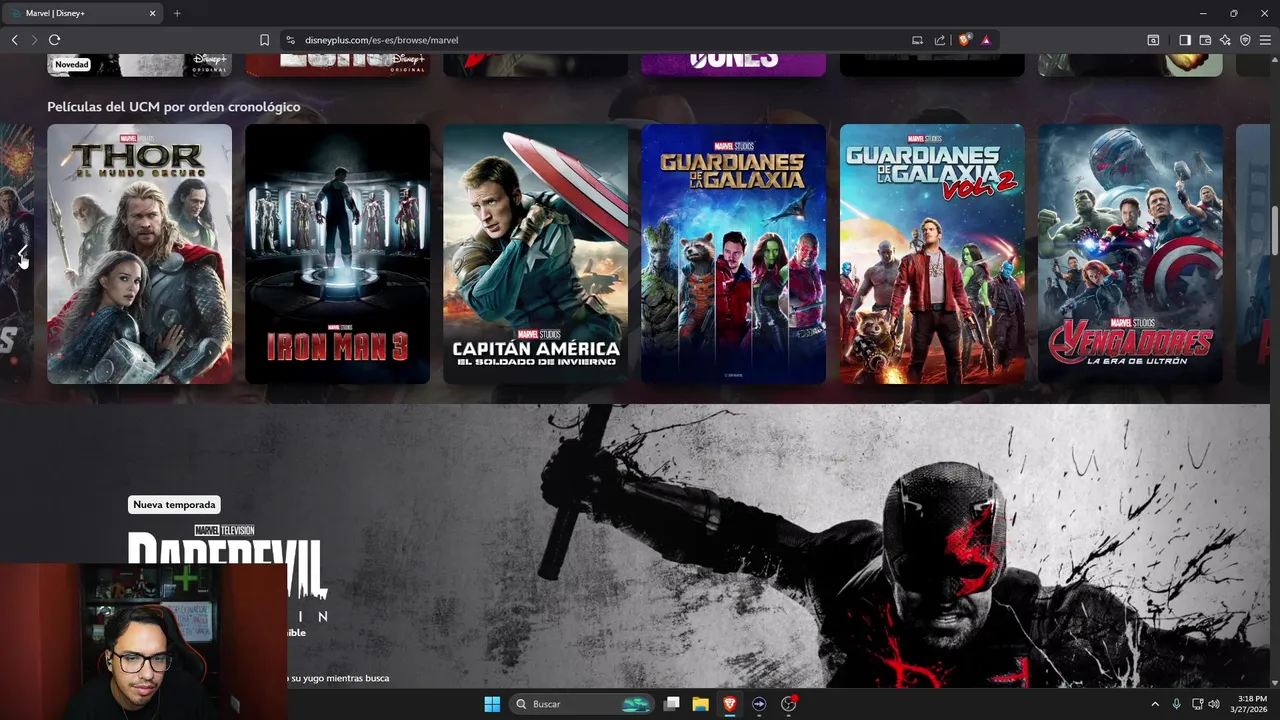Open File Explorer from the taskbar
This screenshot has height=720, width=1280.
pyautogui.click(x=700, y=704)
